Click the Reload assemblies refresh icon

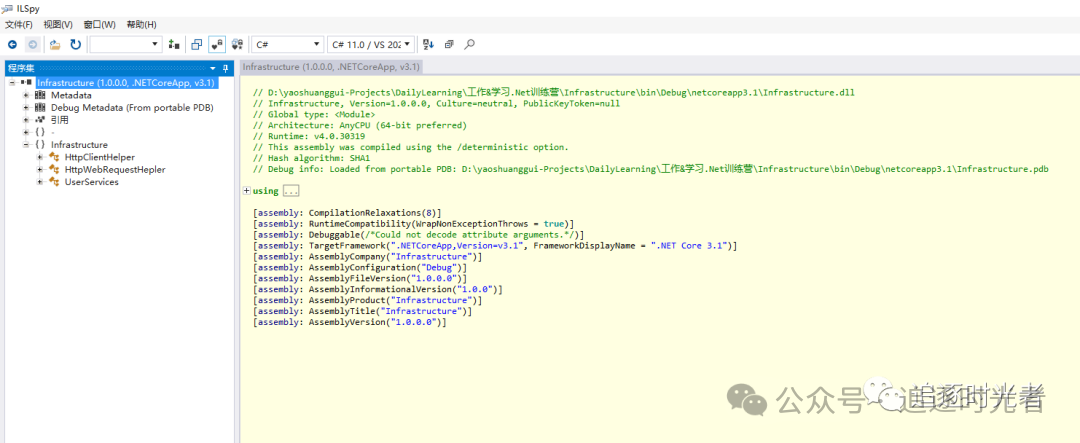pos(75,44)
